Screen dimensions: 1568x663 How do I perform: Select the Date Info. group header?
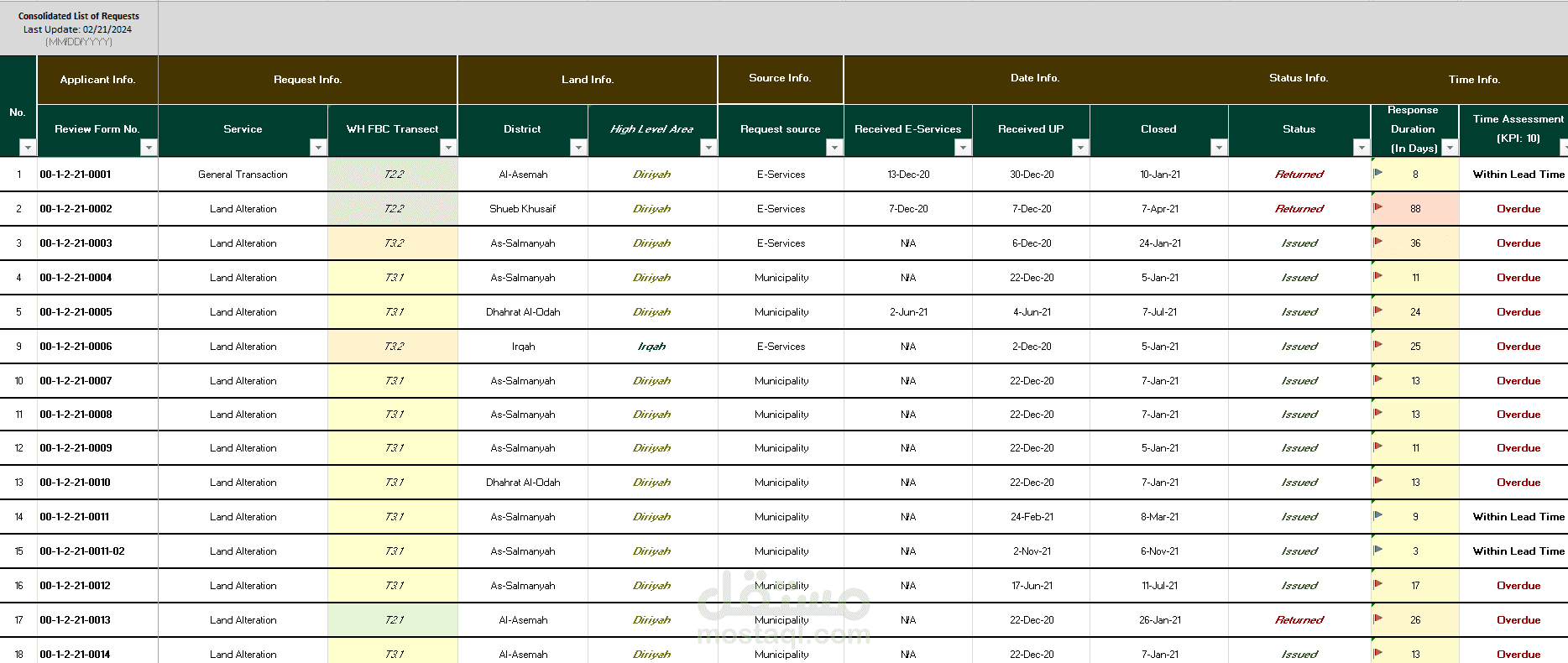1035,78
